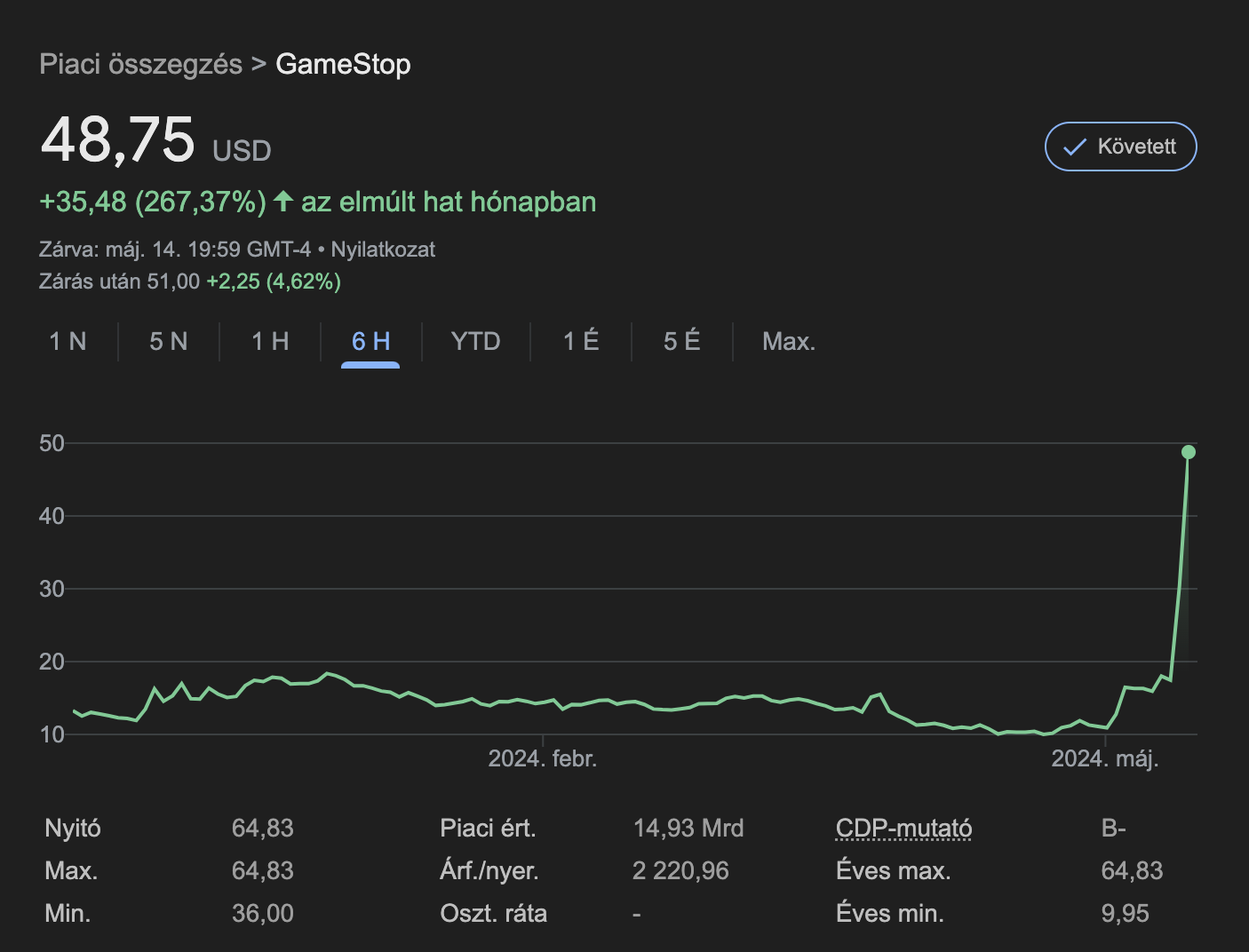The width and height of the screenshot is (1249, 952).
Task: Click the Zárás után 51,00 text
Action: point(119,282)
